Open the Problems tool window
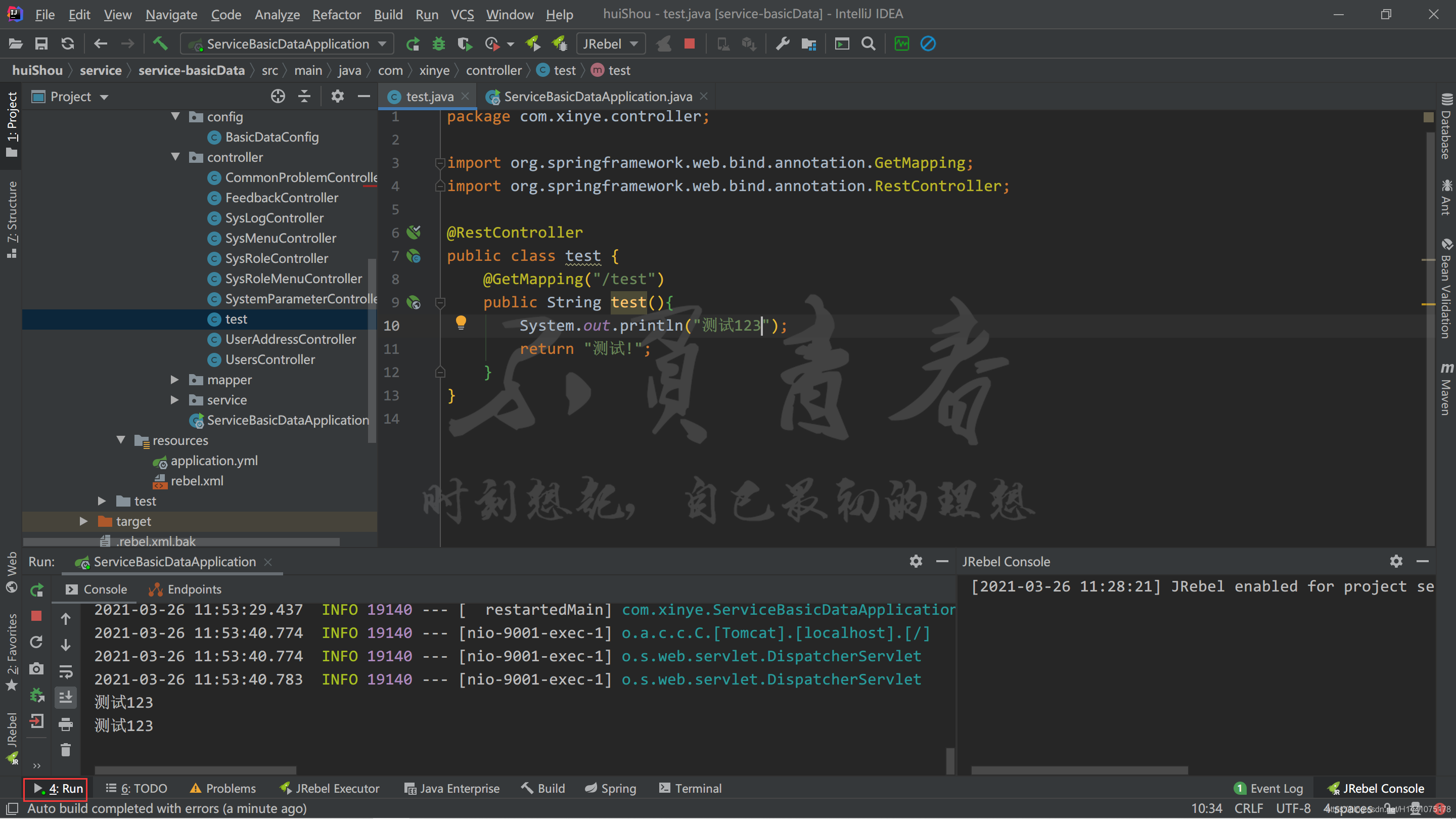The height and width of the screenshot is (819, 1456). [x=222, y=789]
